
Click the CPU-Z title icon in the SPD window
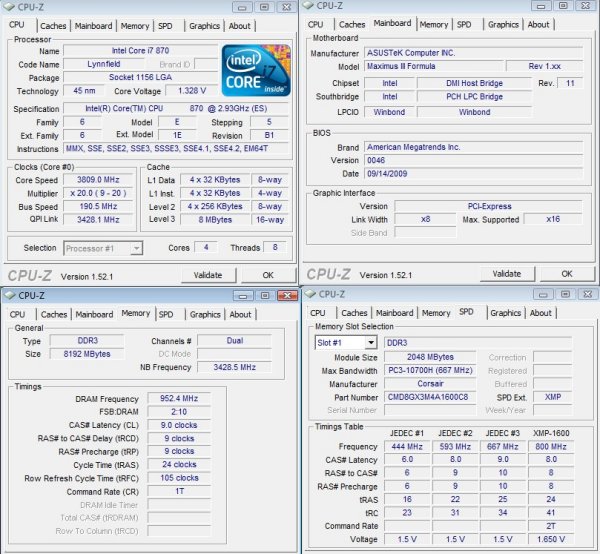pyautogui.click(x=310, y=294)
